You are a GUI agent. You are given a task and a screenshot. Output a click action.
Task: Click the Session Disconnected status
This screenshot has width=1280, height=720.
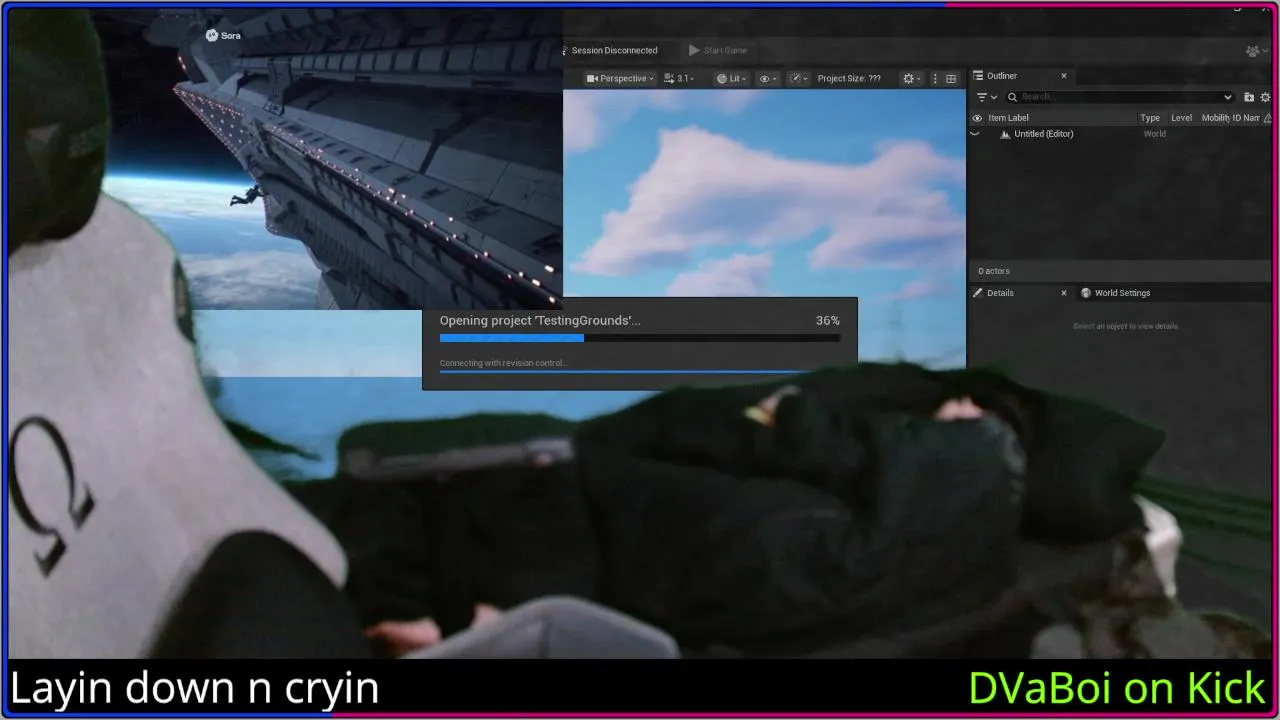pyautogui.click(x=612, y=50)
